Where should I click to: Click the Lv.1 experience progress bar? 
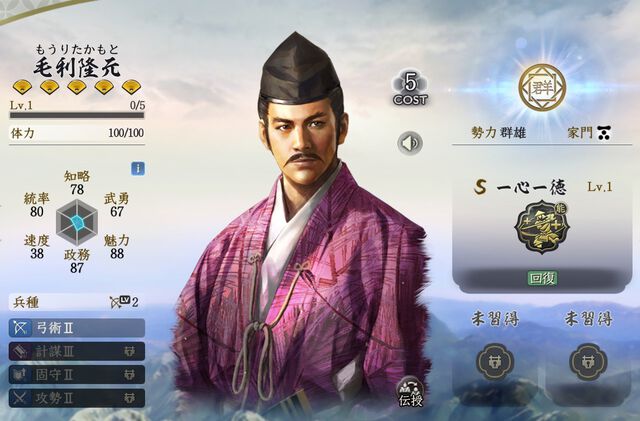point(77,116)
